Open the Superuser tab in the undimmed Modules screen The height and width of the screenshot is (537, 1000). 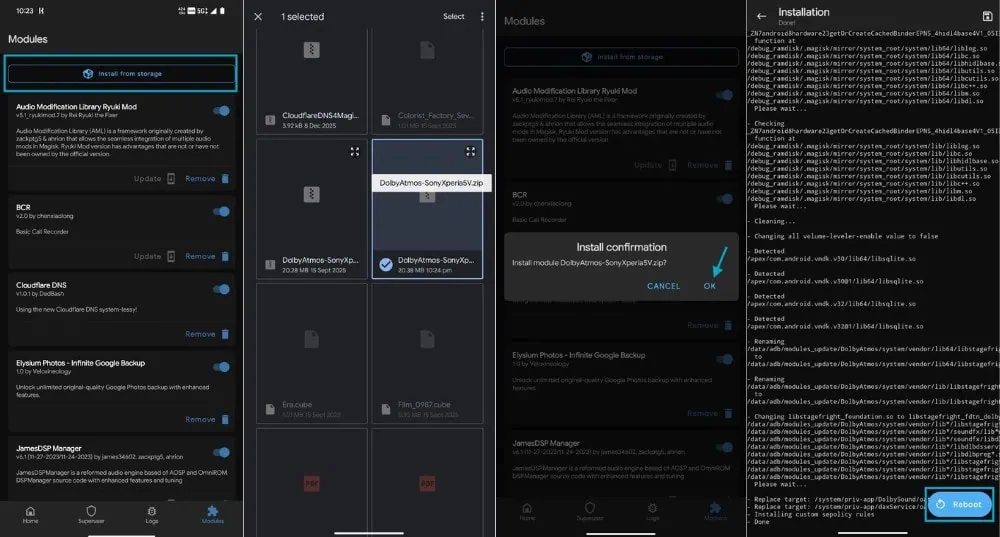tap(91, 515)
